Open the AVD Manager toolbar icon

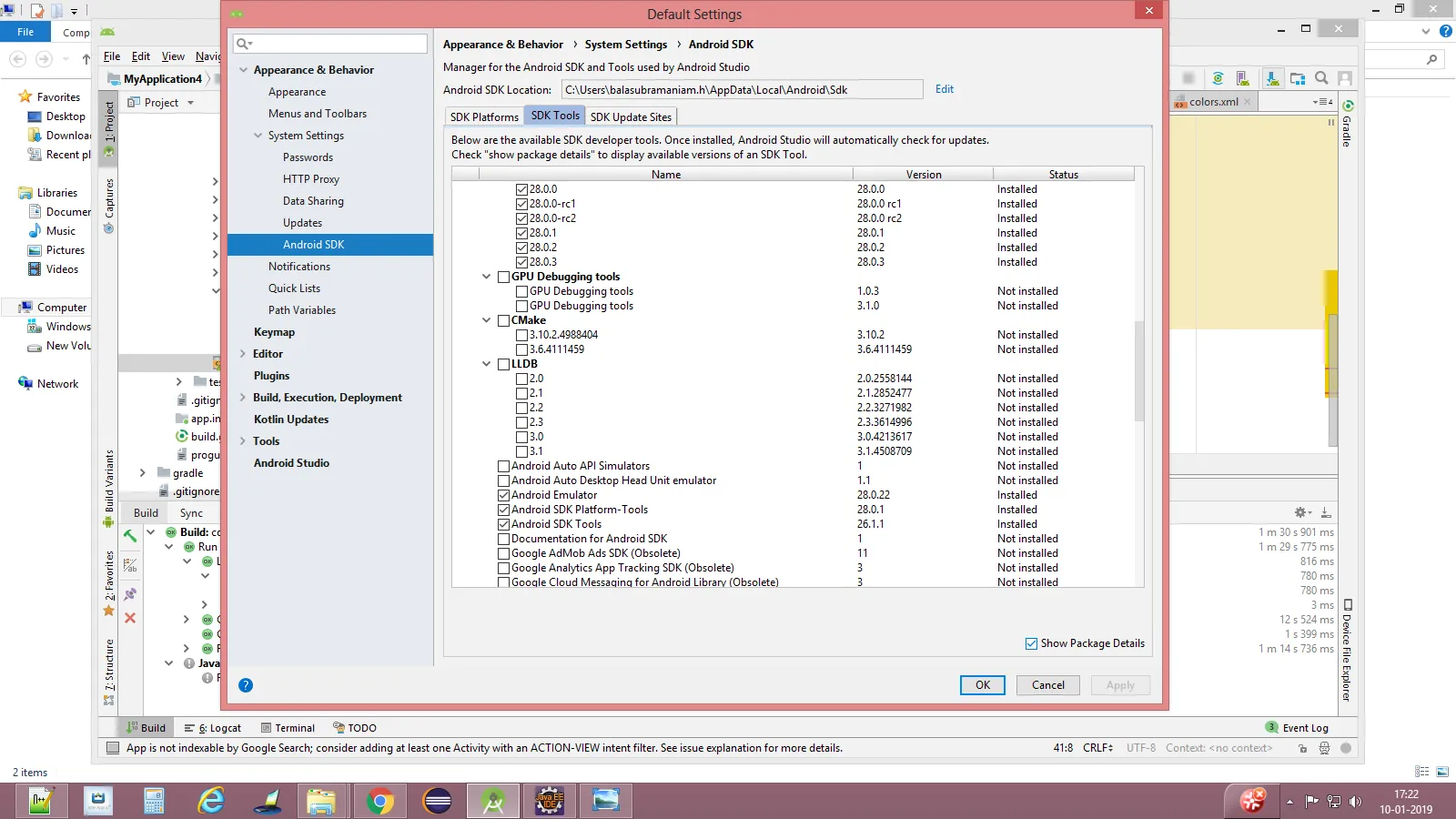(x=1242, y=78)
